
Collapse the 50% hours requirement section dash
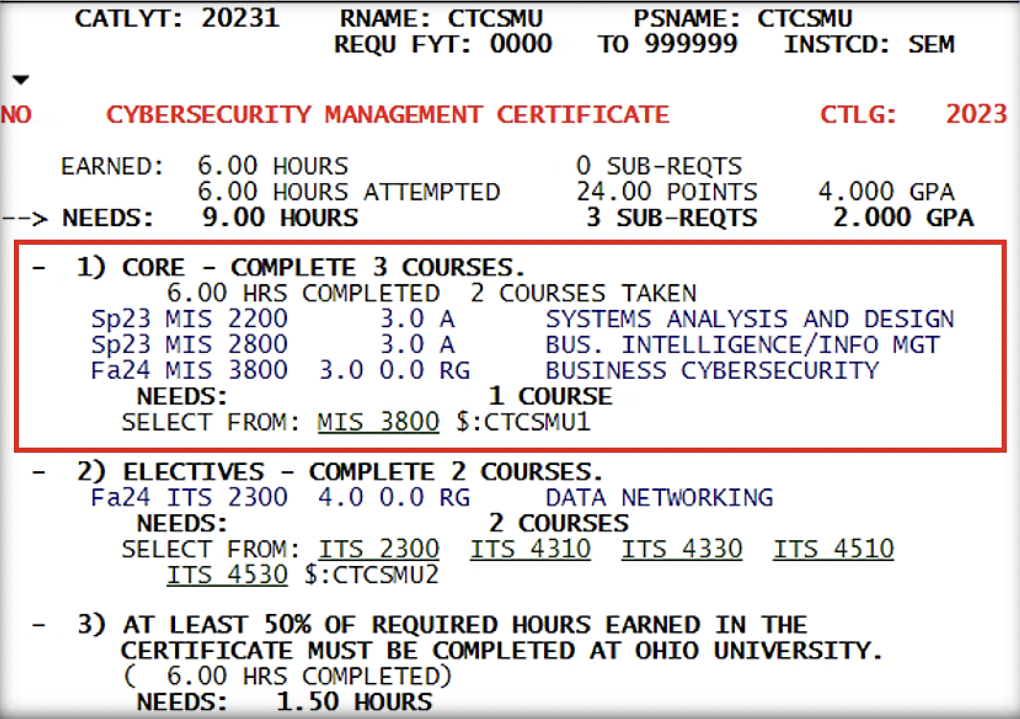(x=37, y=625)
